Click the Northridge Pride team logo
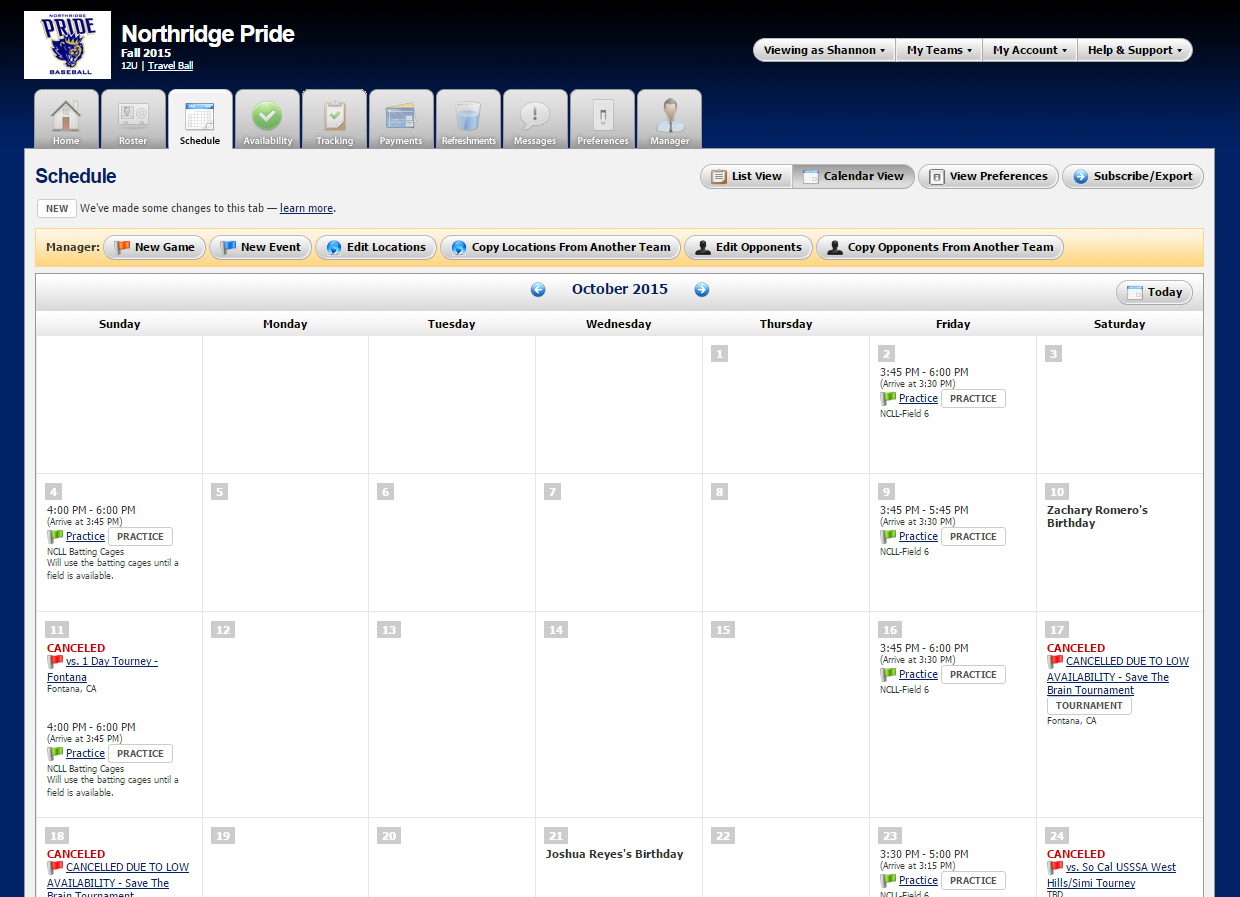1240x897 pixels. coord(67,45)
